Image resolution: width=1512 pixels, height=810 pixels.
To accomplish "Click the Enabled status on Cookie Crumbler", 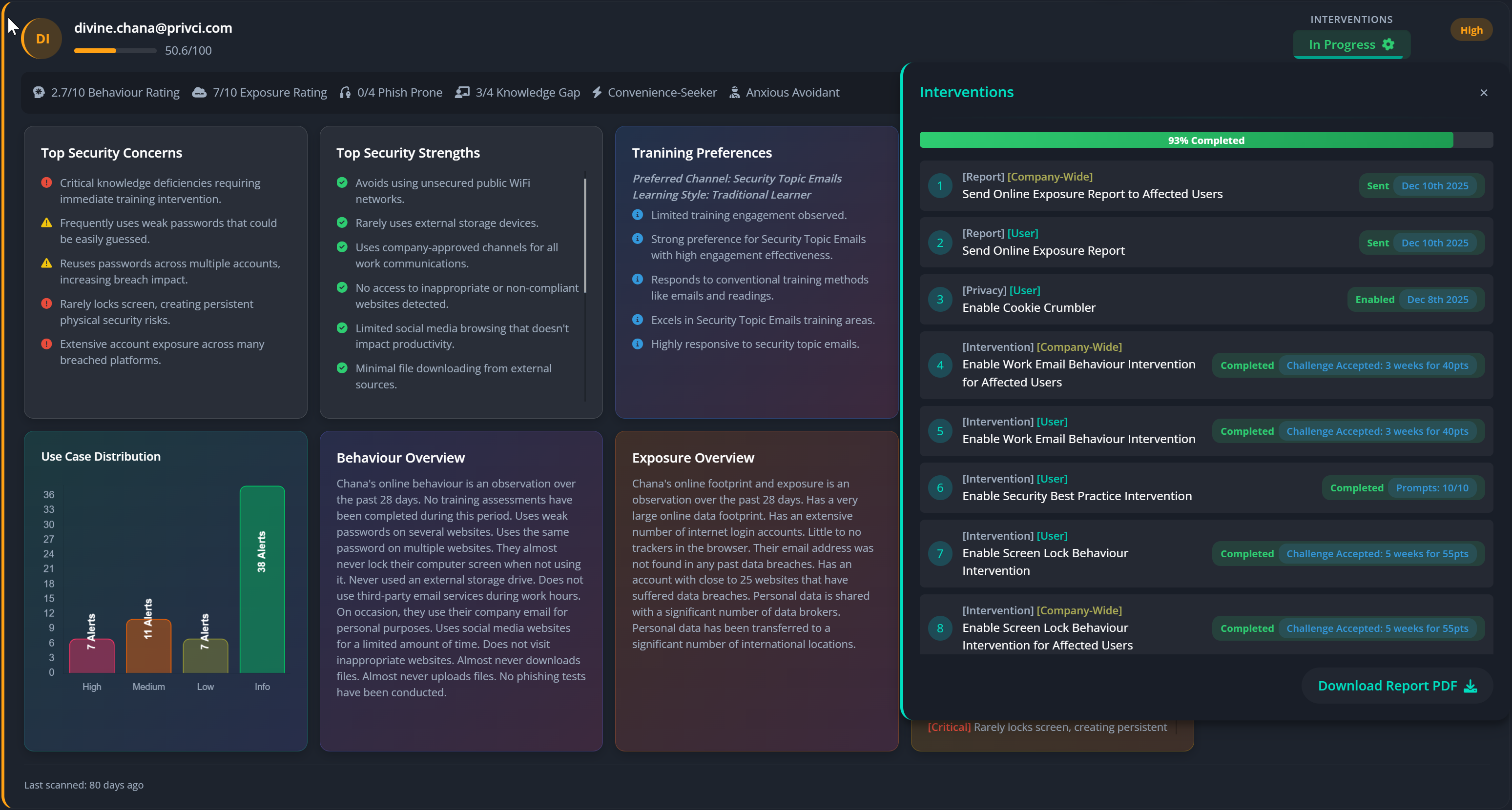I will [1375, 300].
